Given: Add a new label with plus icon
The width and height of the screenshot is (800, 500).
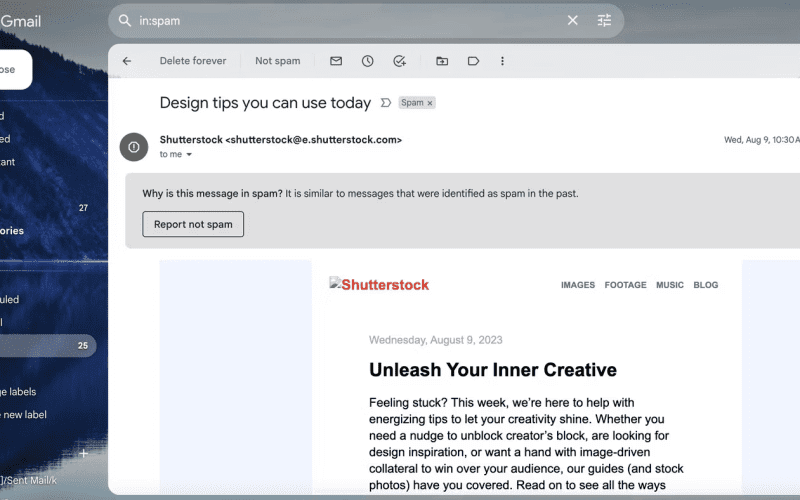Looking at the screenshot, I should click(x=84, y=453).
